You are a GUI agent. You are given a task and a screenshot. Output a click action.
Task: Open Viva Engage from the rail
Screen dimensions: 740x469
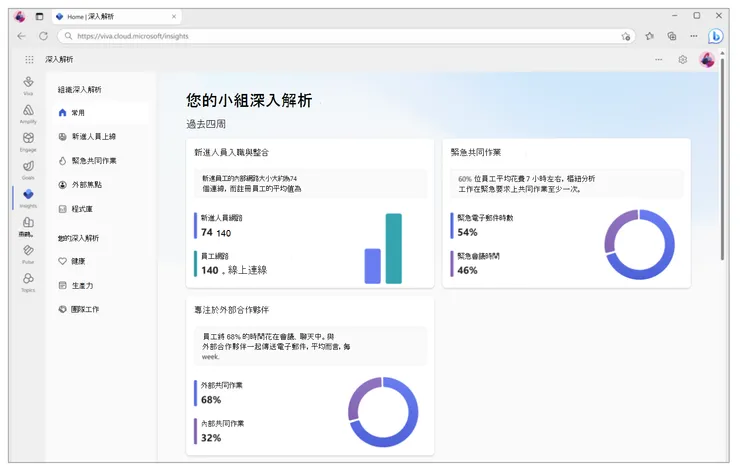[x=28, y=142]
